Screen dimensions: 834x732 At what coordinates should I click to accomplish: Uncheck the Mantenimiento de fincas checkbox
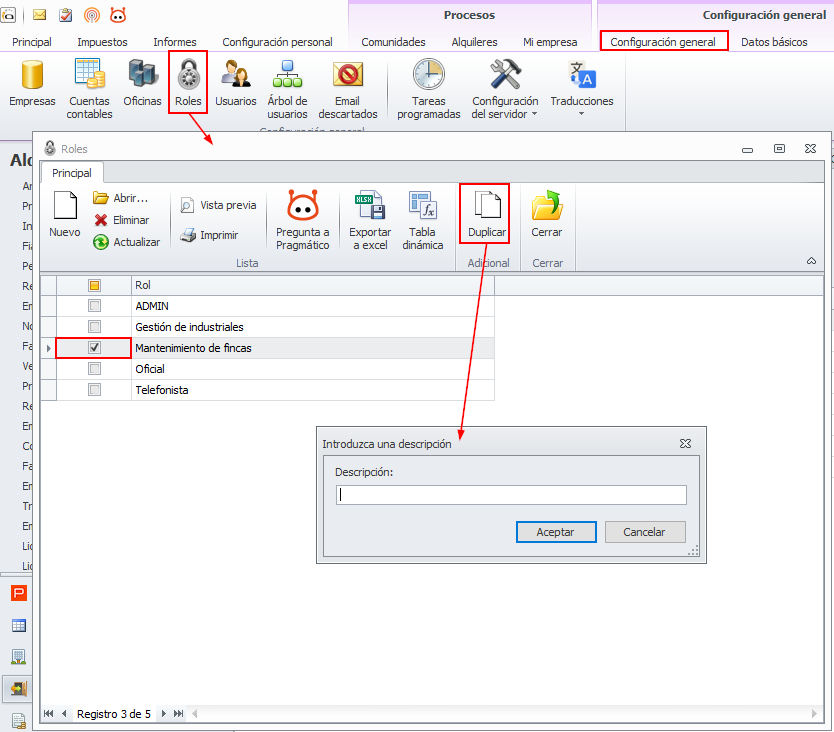point(94,347)
